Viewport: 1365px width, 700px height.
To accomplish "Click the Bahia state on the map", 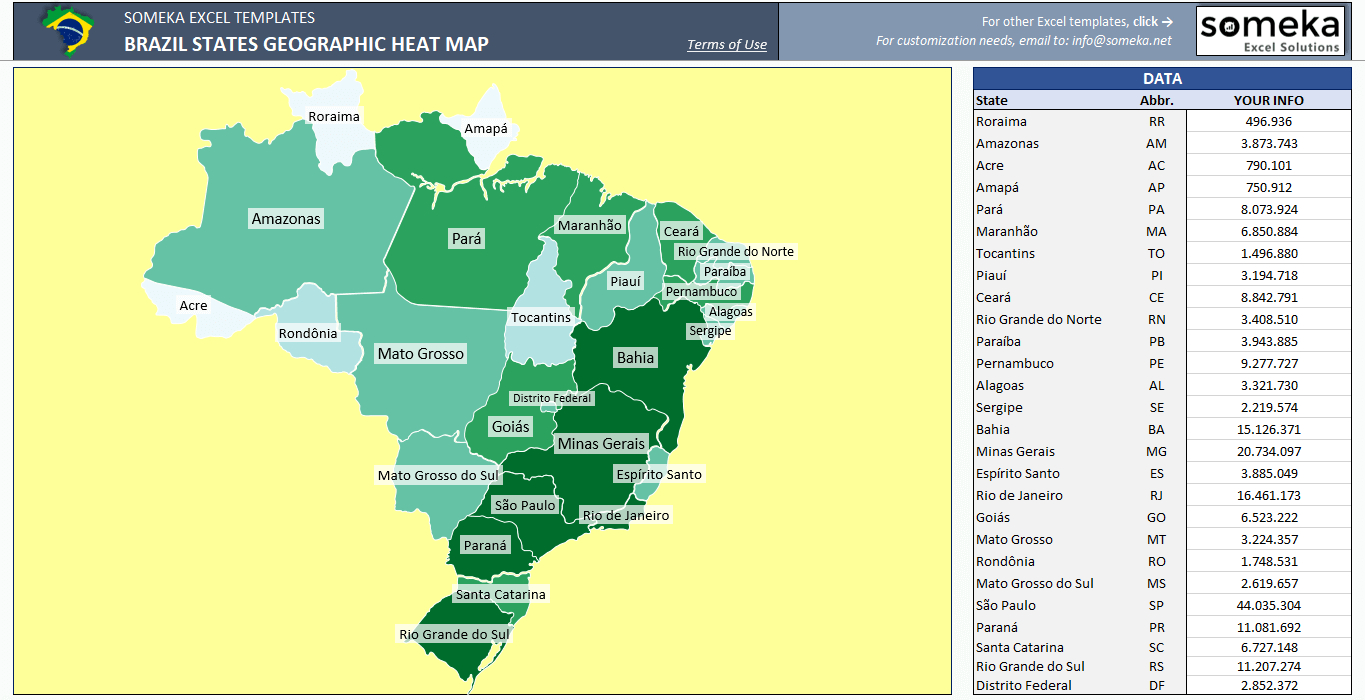I will [635, 358].
